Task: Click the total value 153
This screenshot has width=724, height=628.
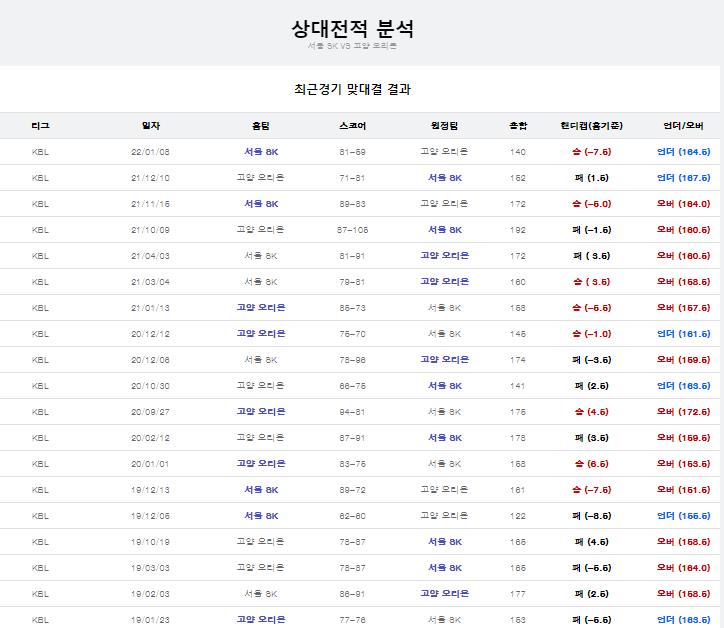Action: pos(518,620)
